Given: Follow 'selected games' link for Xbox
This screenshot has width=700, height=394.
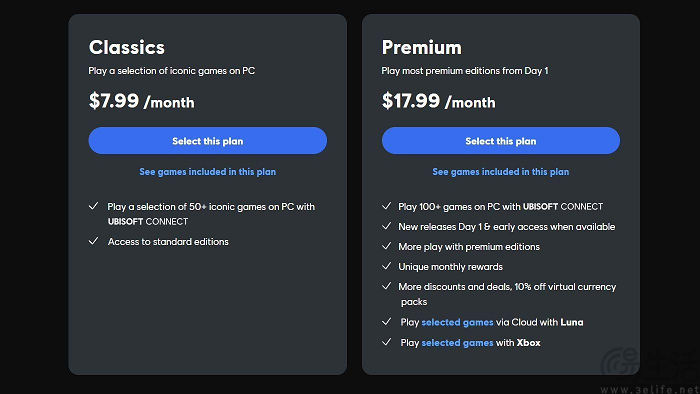Looking at the screenshot, I should point(457,343).
